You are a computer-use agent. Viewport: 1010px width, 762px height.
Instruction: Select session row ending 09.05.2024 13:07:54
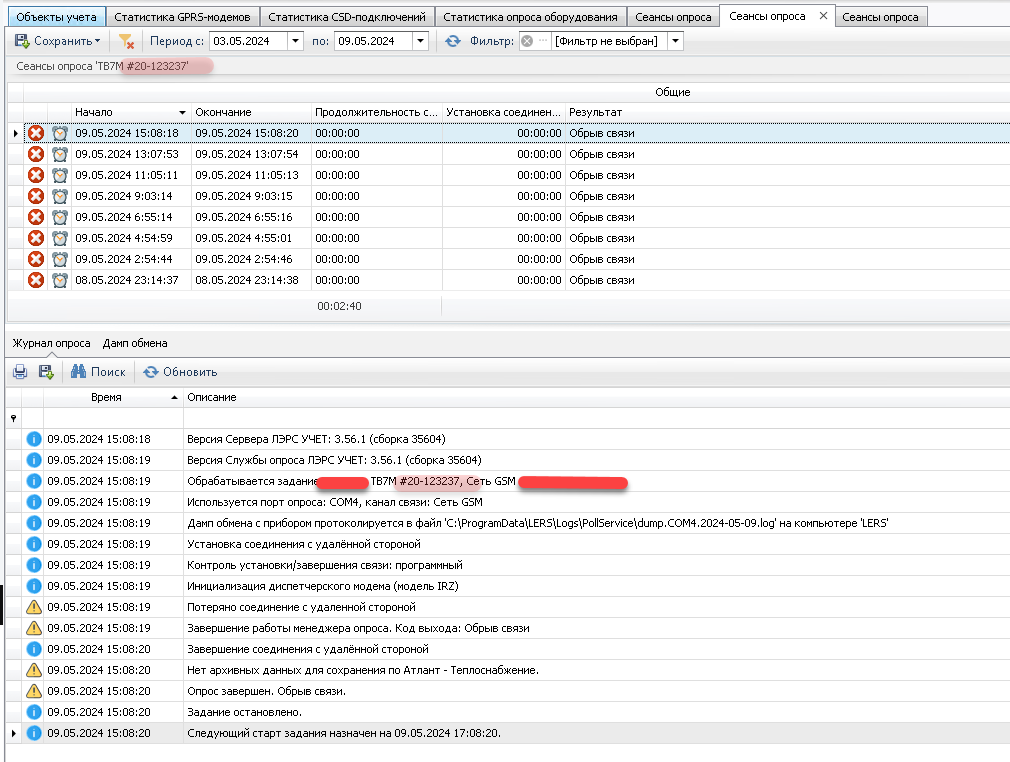pos(517,155)
